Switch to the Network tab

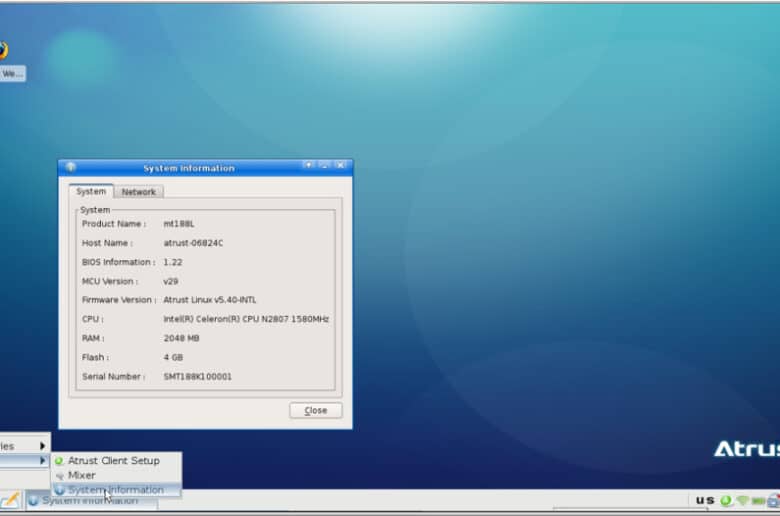139,192
